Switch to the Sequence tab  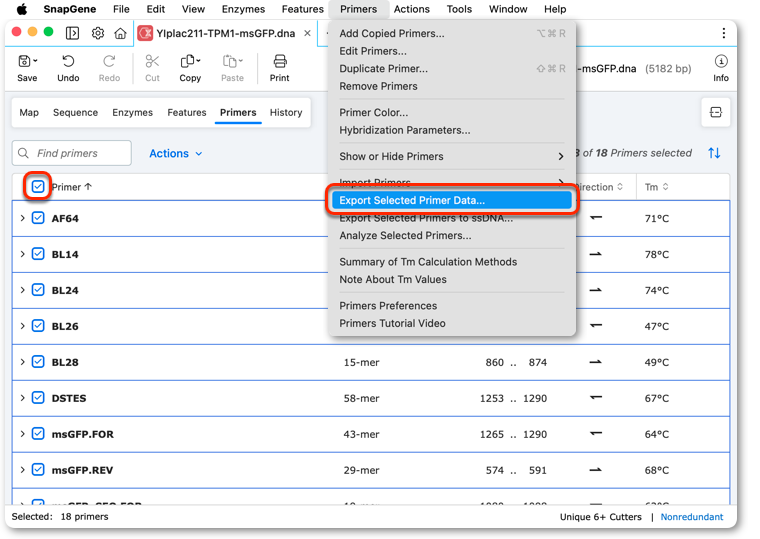pyautogui.click(x=76, y=112)
